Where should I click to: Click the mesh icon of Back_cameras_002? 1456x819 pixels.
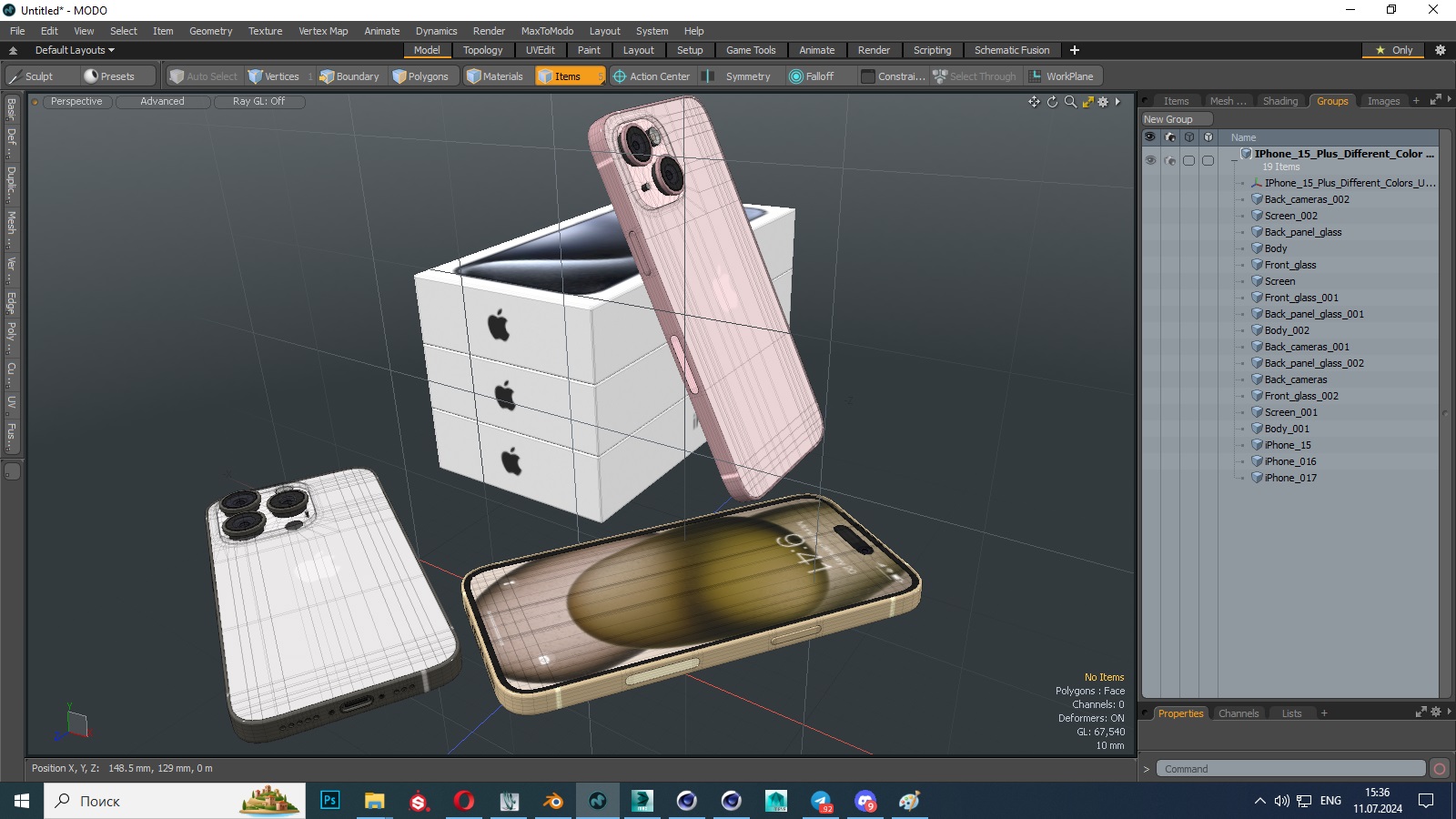coord(1257,199)
